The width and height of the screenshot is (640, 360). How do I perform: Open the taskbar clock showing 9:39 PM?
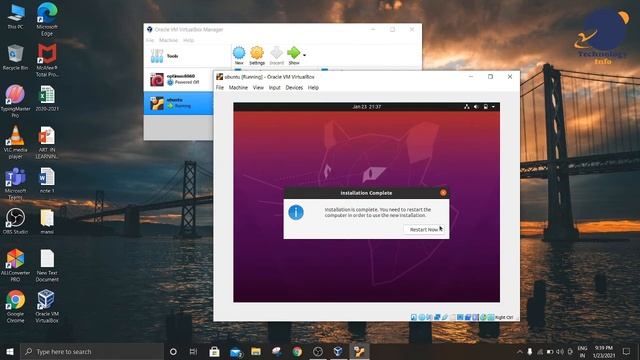click(x=604, y=351)
